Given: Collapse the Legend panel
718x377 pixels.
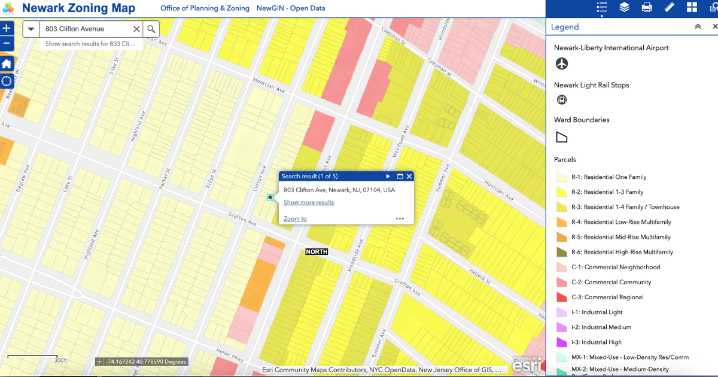Looking at the screenshot, I should tap(698, 27).
